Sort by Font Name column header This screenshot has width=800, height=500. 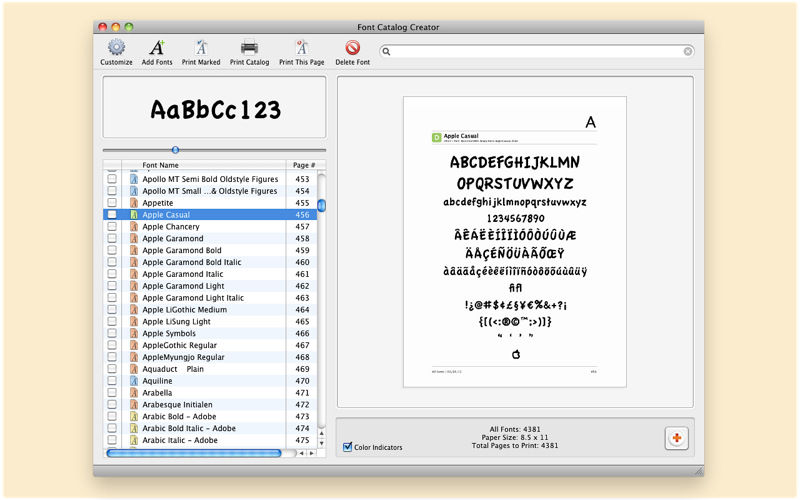click(x=204, y=165)
